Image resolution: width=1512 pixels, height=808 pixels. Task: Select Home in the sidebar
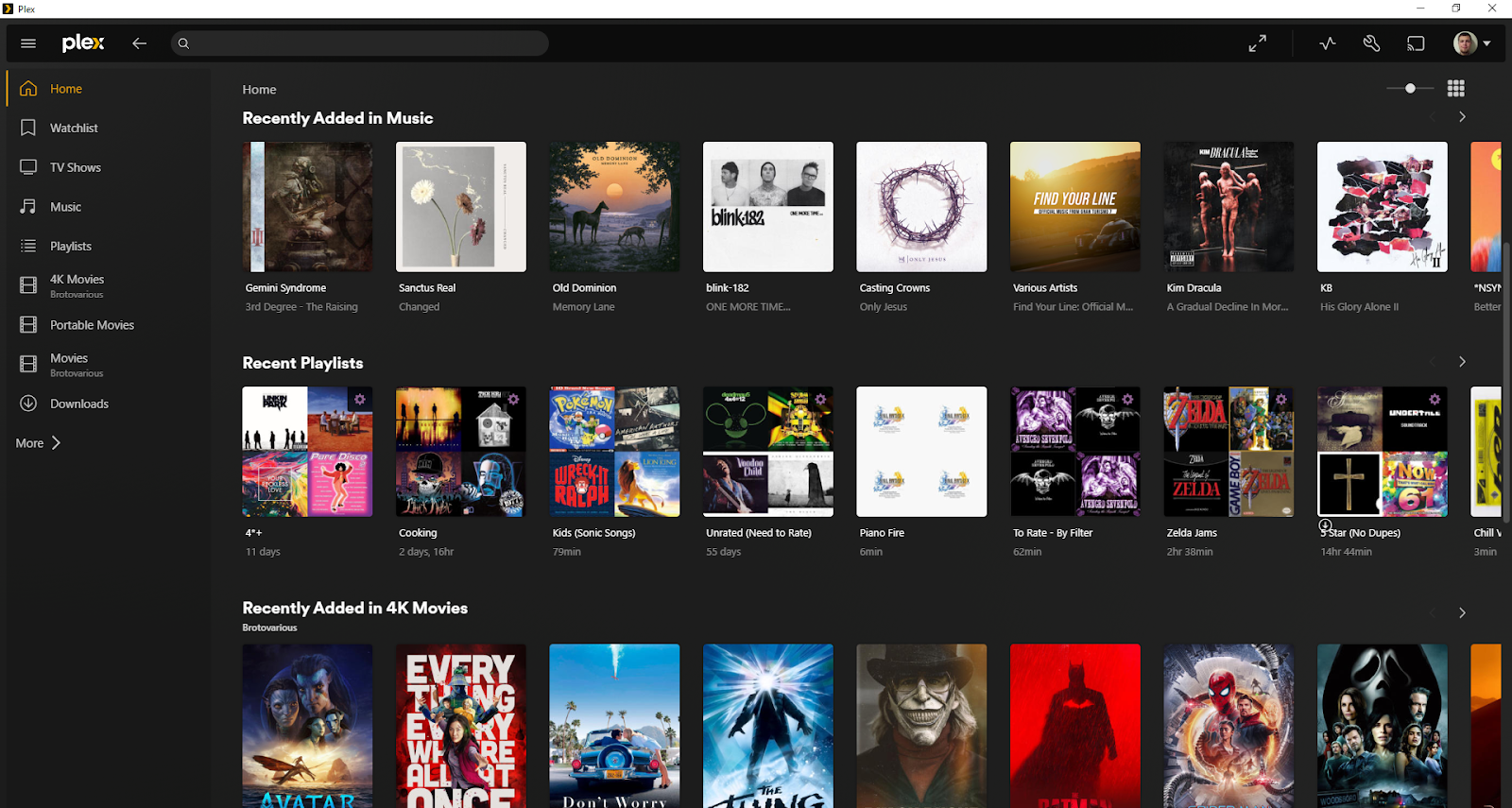click(x=108, y=89)
